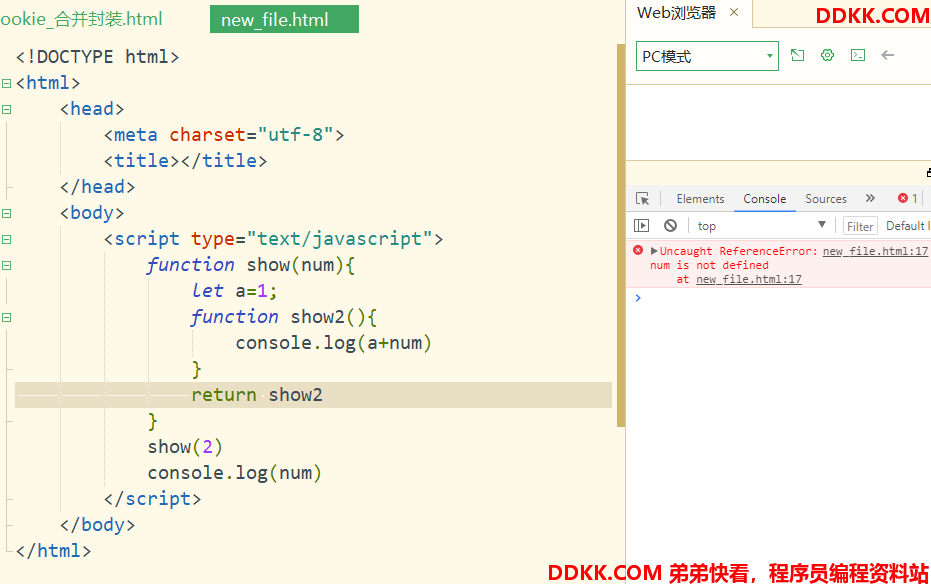This screenshot has width=931, height=584.
Task: Open the top JavaScript context dropdown
Action: (x=762, y=226)
